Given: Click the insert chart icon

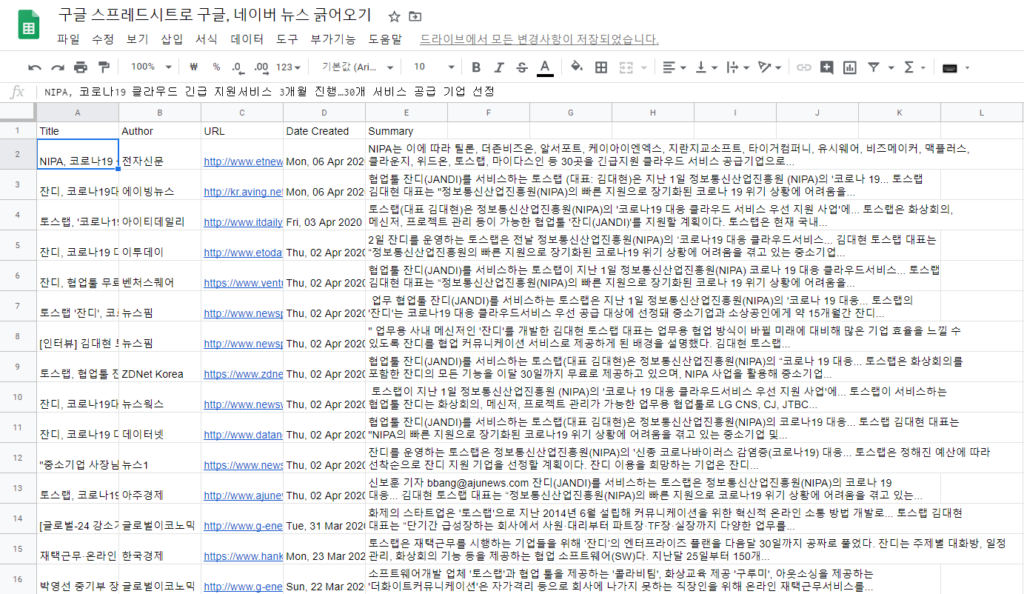Looking at the screenshot, I should [850, 67].
